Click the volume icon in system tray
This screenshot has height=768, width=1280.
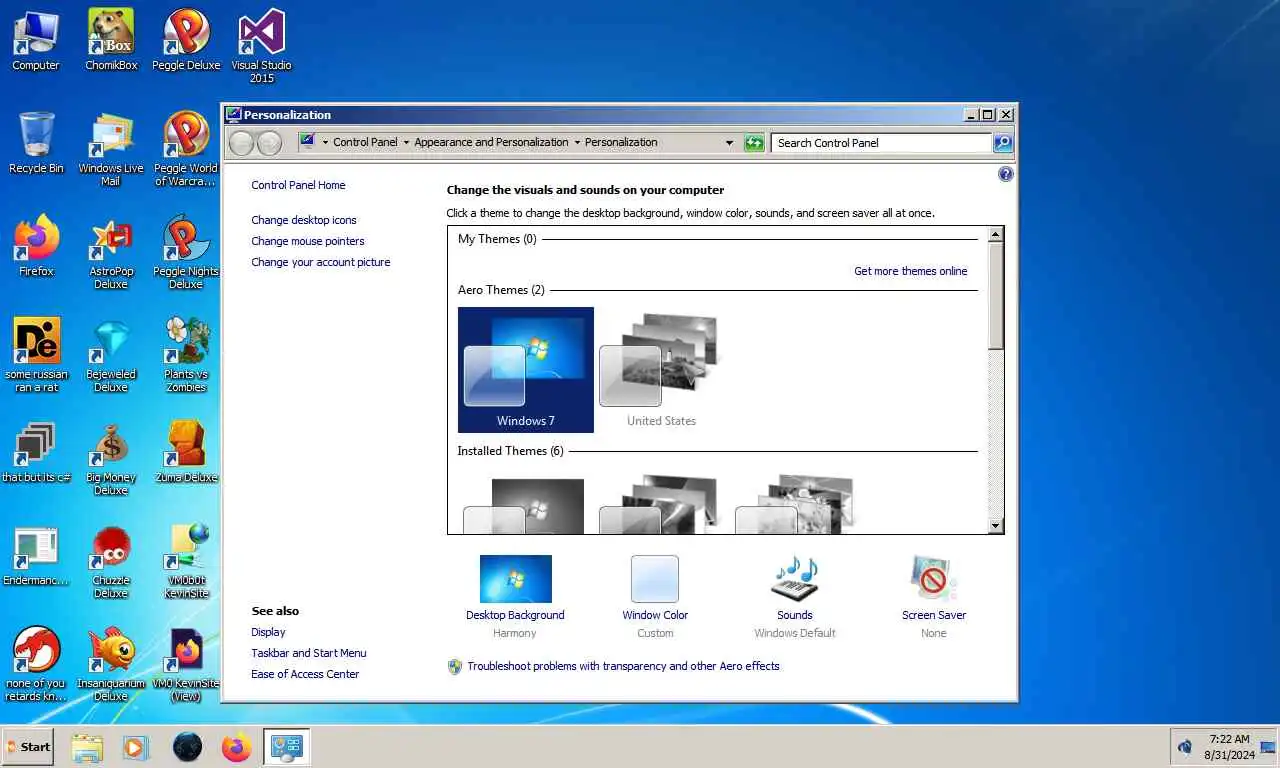(1186, 747)
